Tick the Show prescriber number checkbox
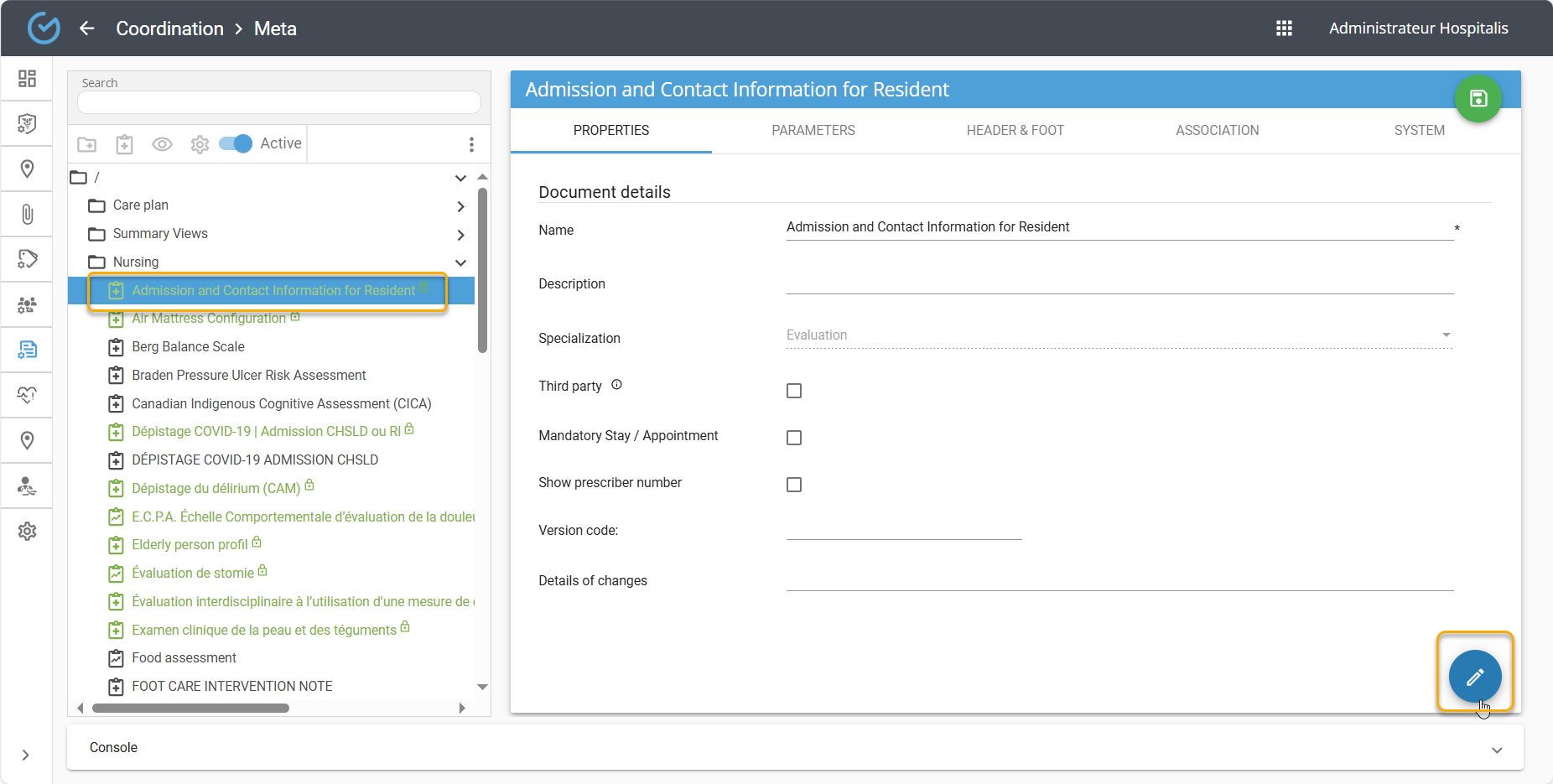Viewport: 1553px width, 784px height. 794,485
